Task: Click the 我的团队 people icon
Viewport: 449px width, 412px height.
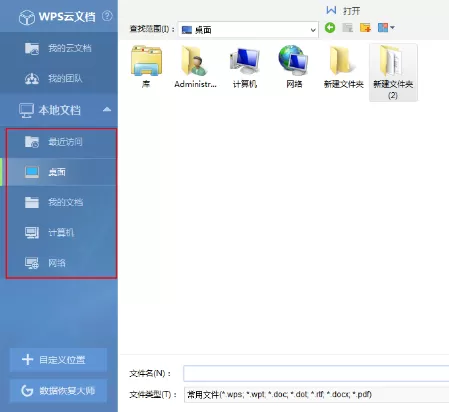Action: pyautogui.click(x=32, y=79)
